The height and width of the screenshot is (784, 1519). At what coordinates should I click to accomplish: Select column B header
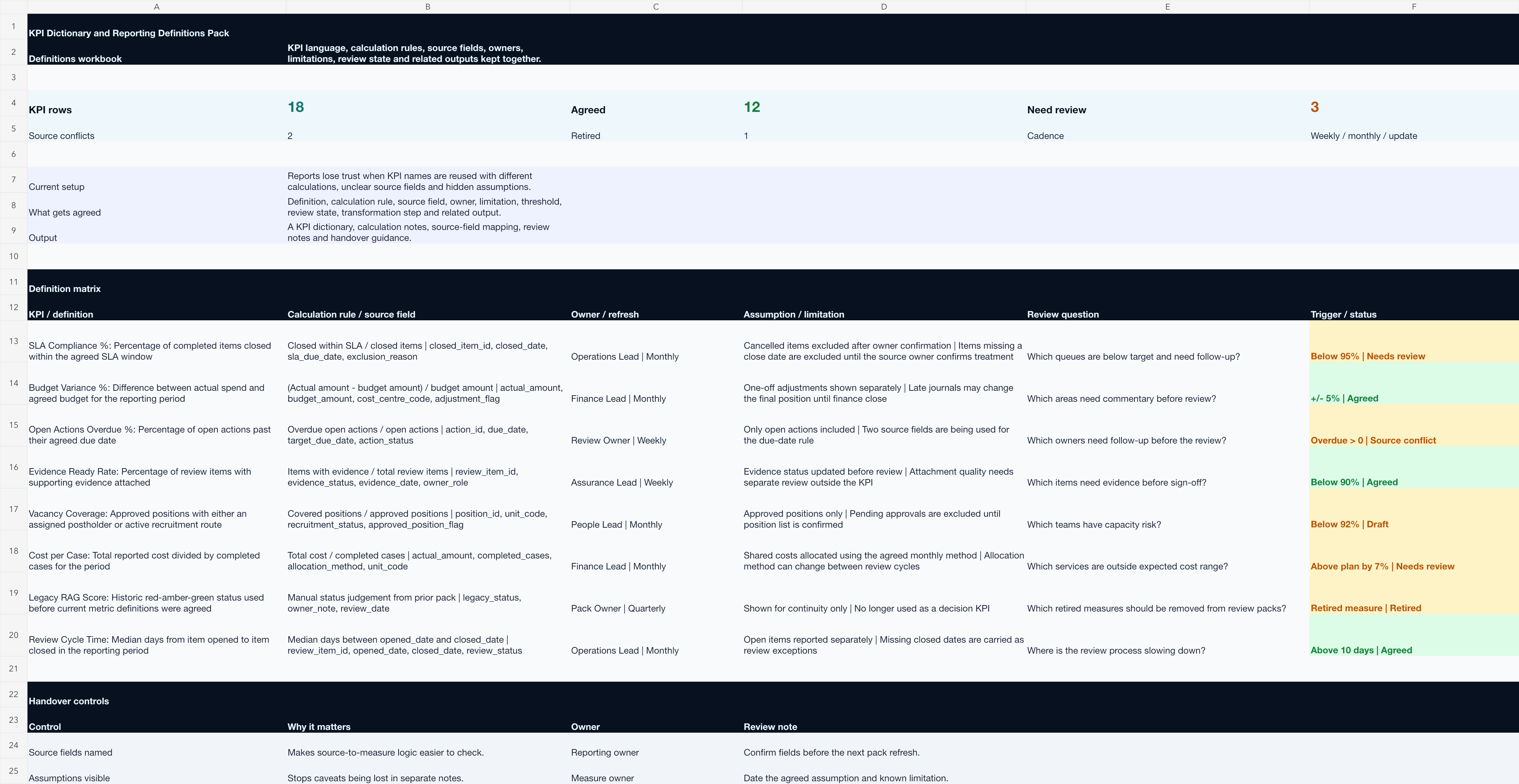[x=427, y=7]
